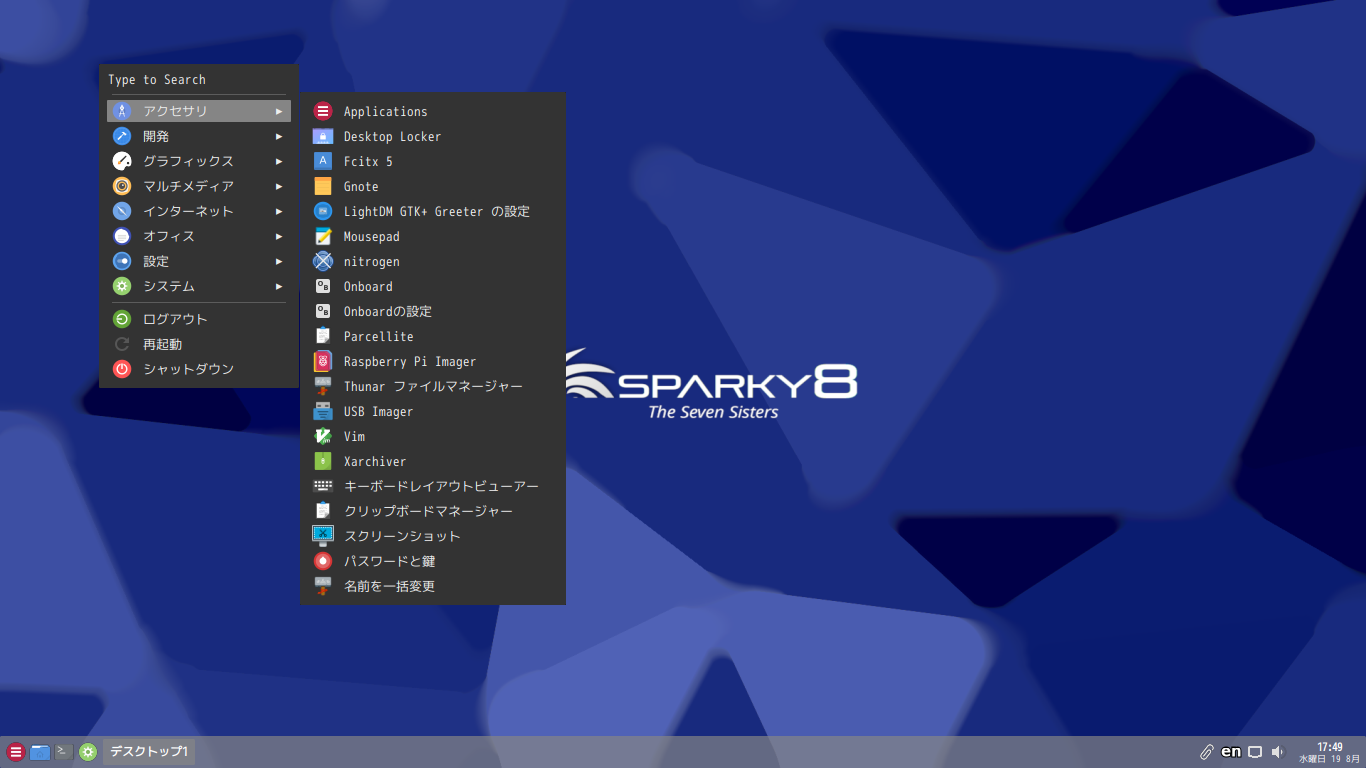The height and width of the screenshot is (768, 1366).
Task: Click the USB Imager icon
Action: click(323, 411)
